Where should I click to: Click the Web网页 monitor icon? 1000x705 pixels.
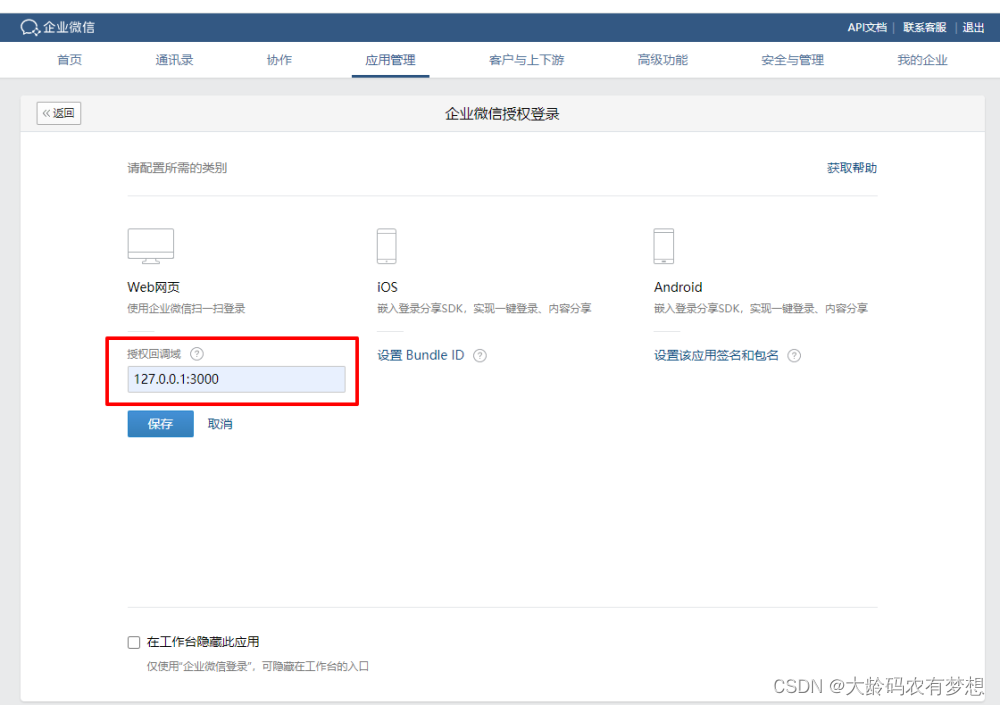(x=151, y=246)
